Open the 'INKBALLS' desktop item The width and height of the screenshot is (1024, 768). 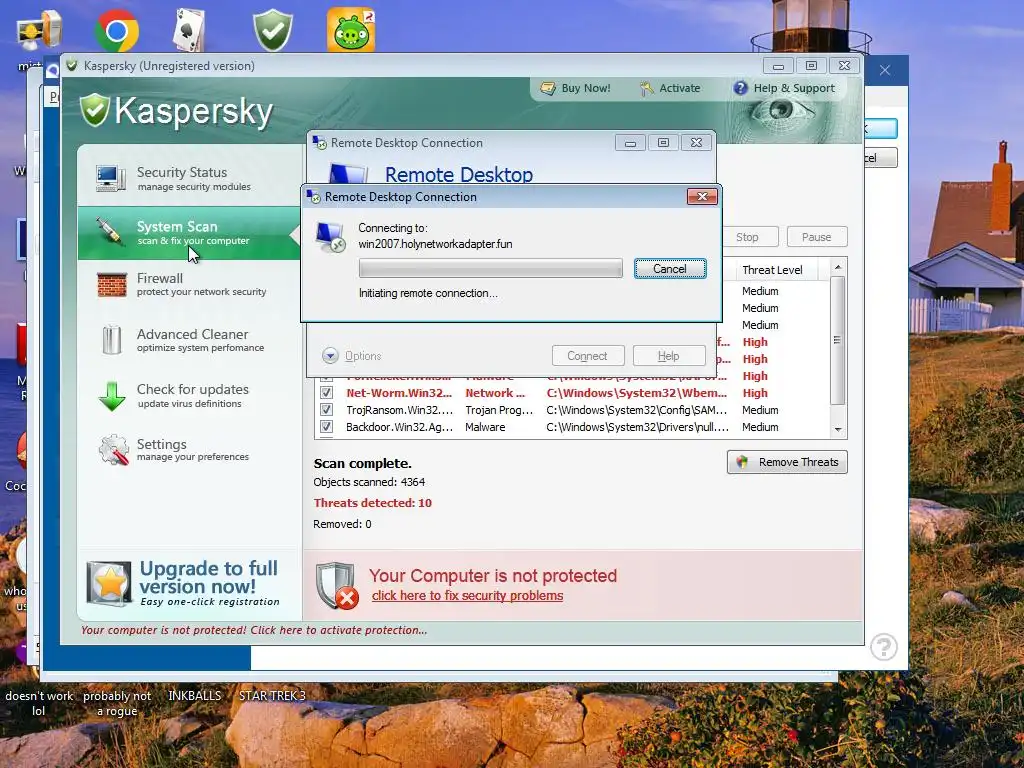(195, 696)
